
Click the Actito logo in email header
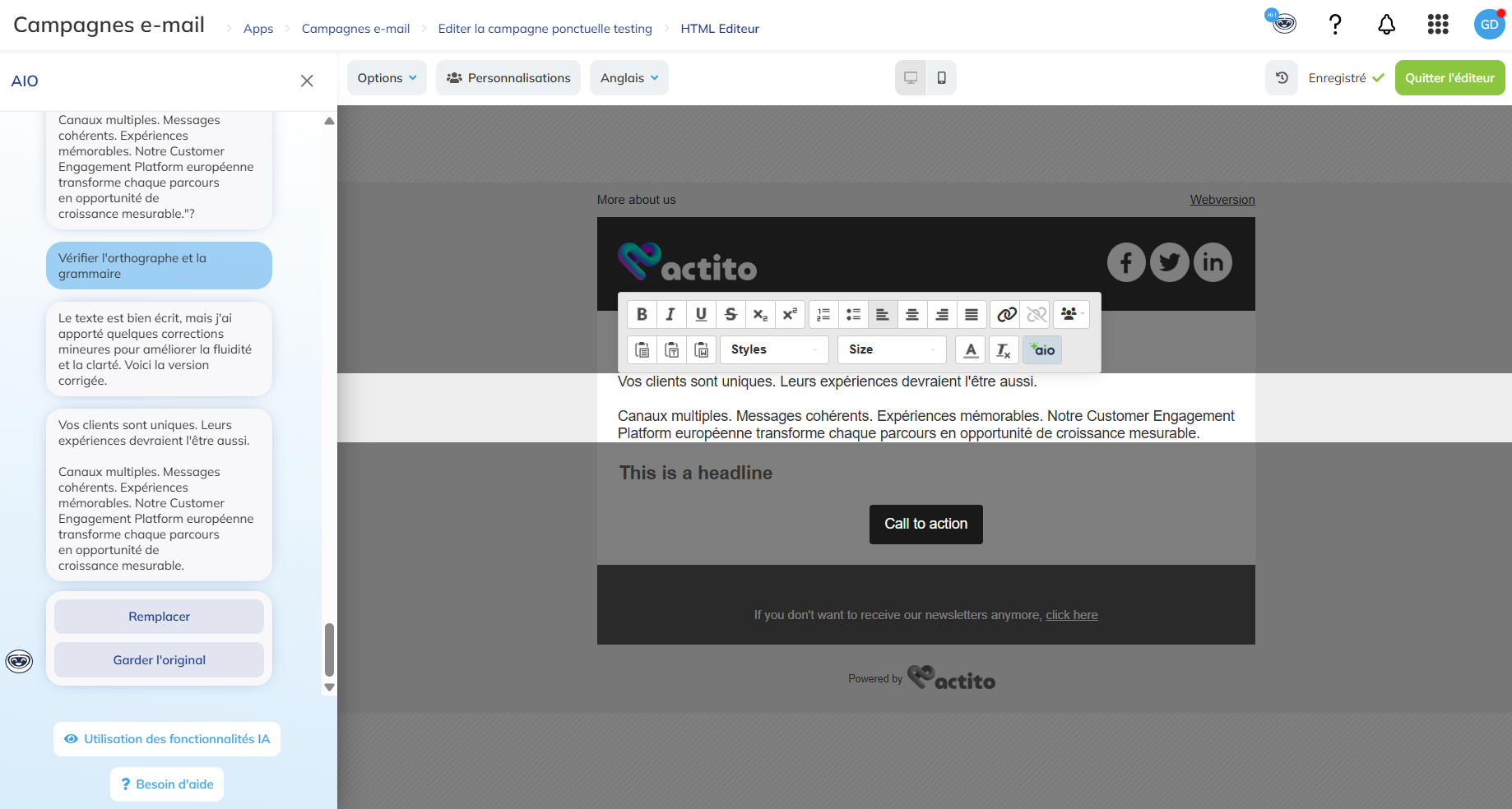tap(687, 262)
